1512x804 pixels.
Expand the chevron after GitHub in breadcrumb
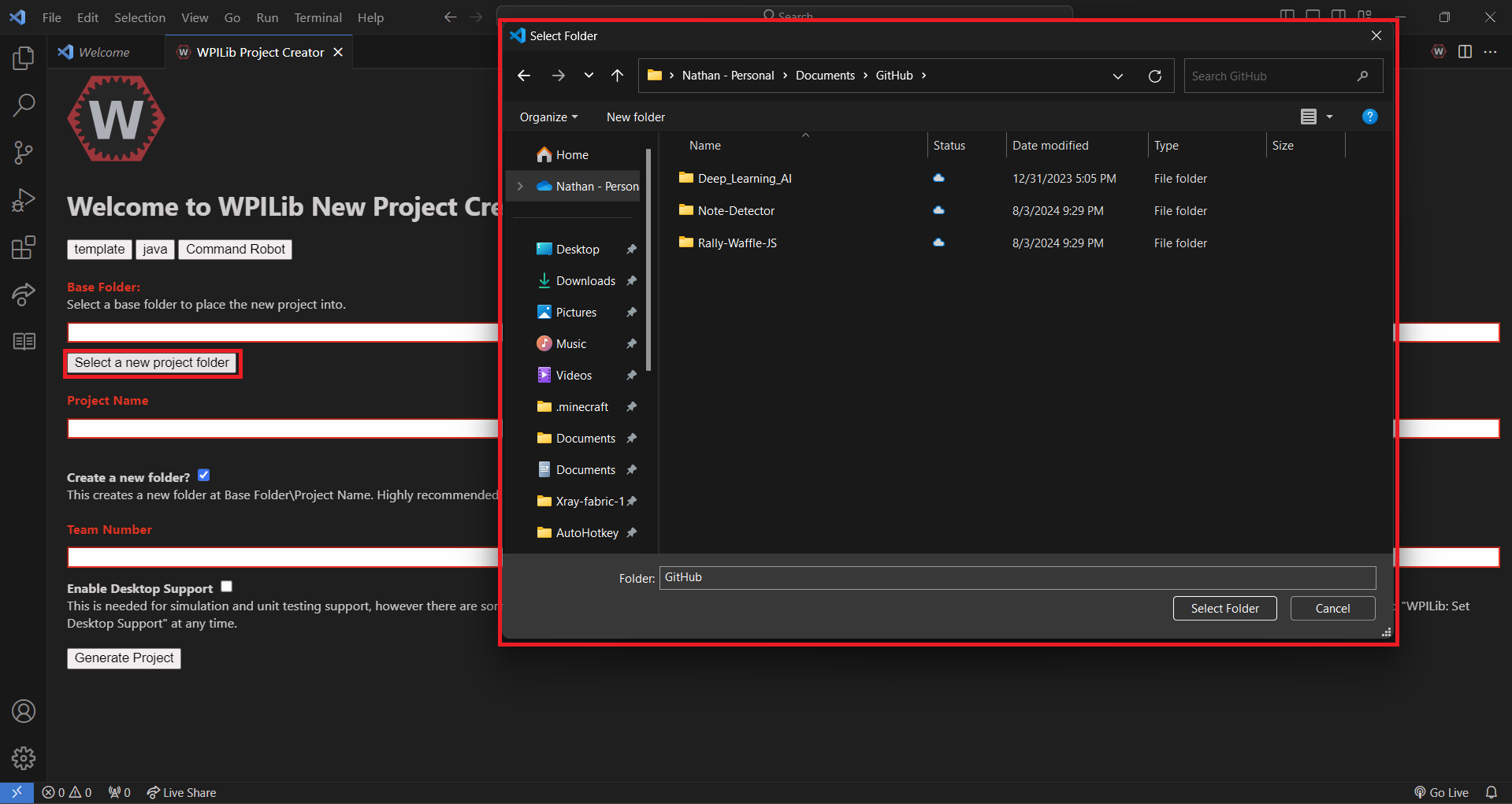tap(923, 76)
